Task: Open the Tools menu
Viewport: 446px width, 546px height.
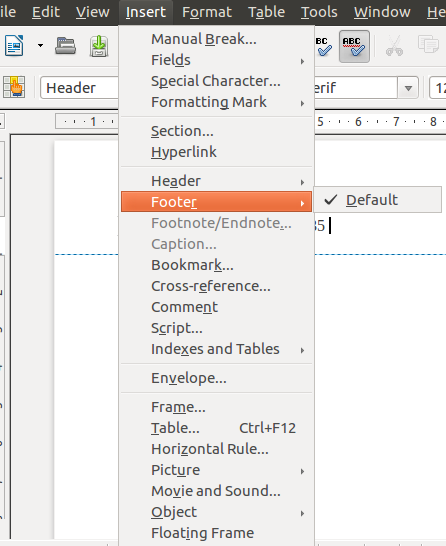Action: pyautogui.click(x=319, y=13)
